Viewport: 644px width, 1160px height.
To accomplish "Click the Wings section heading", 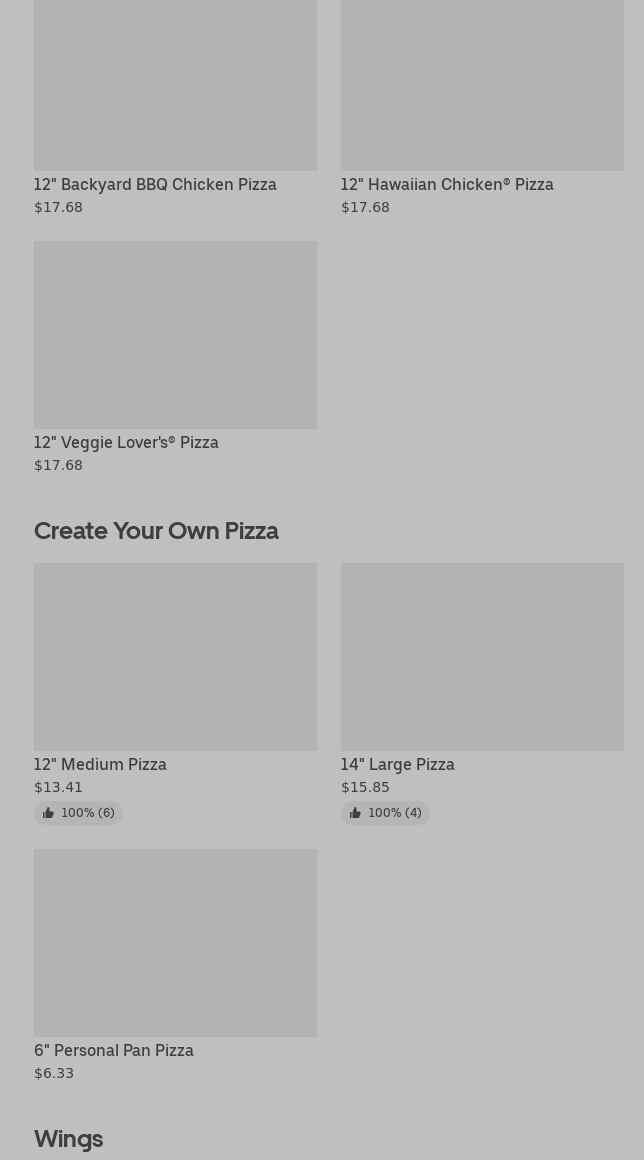I will (68, 1138).
